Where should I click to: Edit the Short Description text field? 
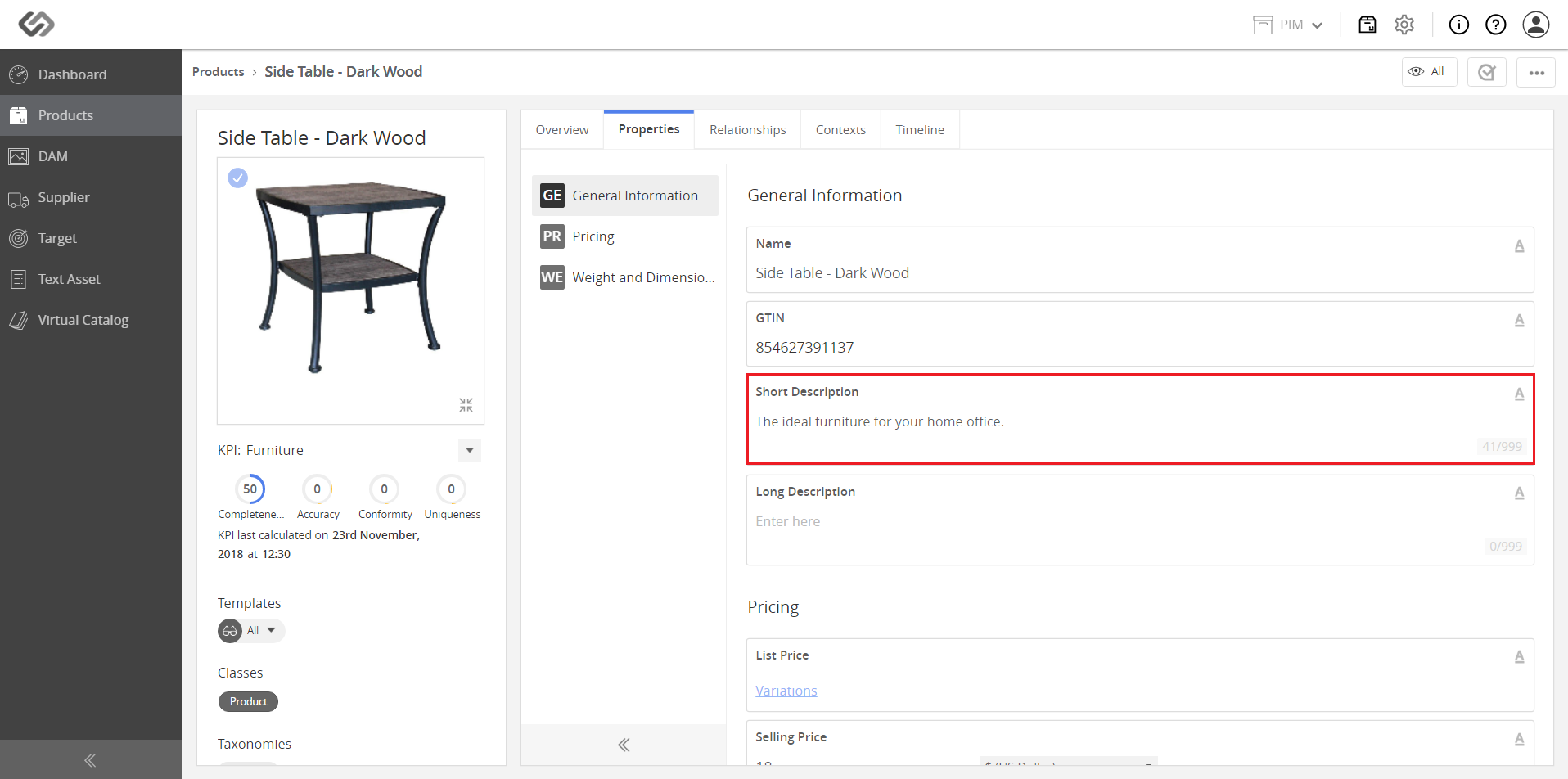[1140, 419]
